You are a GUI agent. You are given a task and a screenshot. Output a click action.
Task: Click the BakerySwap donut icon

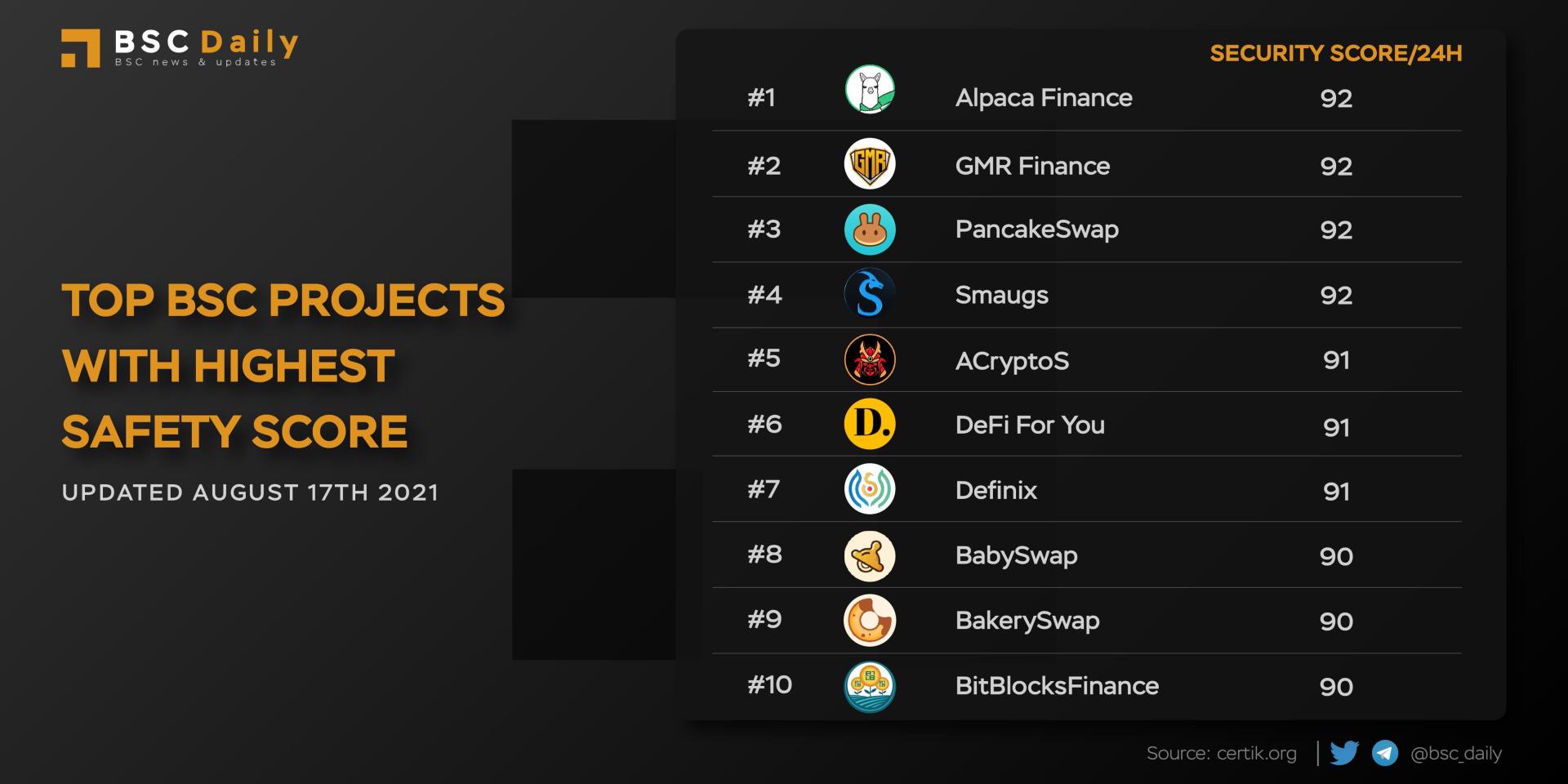(870, 621)
